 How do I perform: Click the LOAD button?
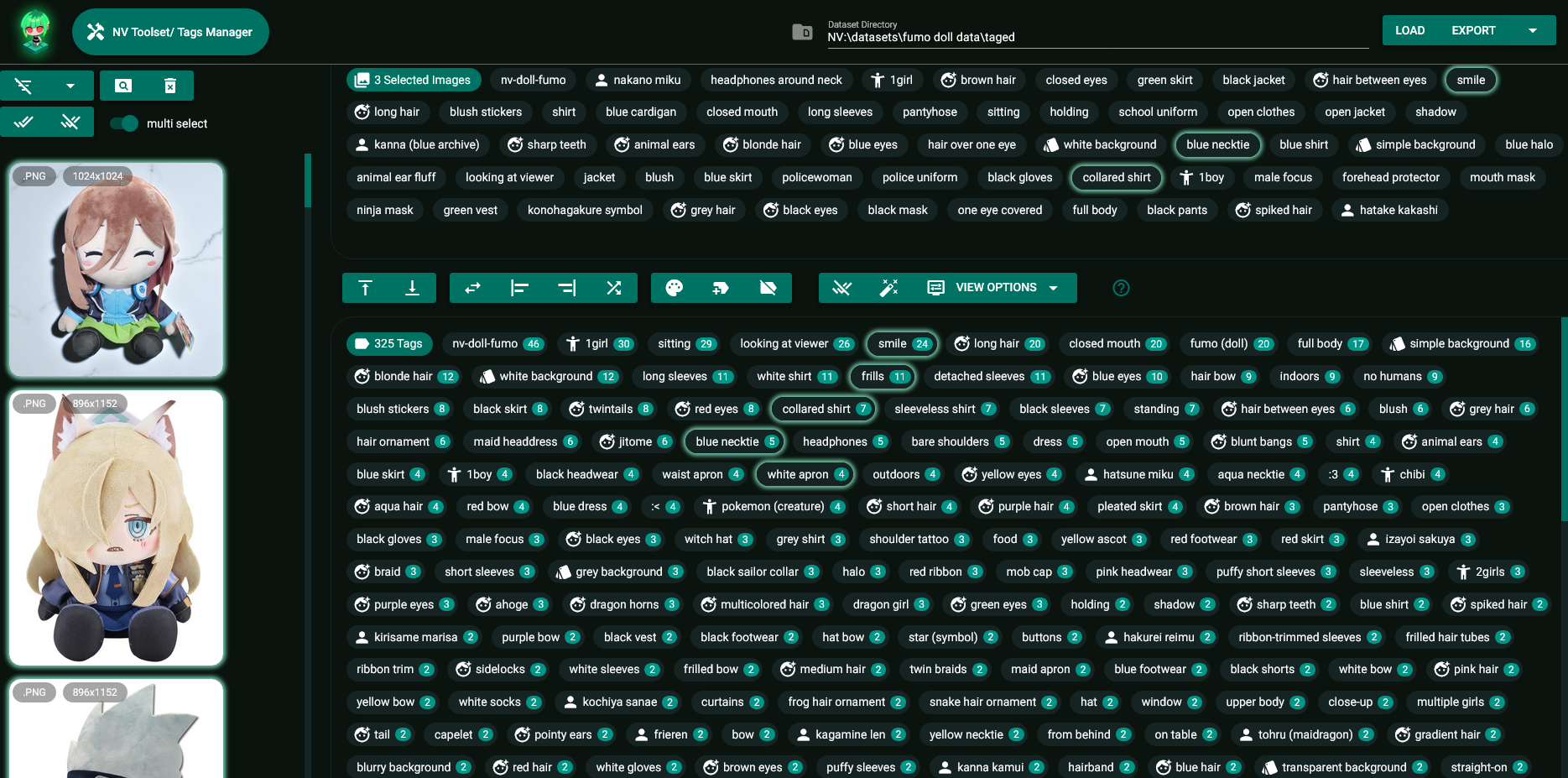(1409, 29)
